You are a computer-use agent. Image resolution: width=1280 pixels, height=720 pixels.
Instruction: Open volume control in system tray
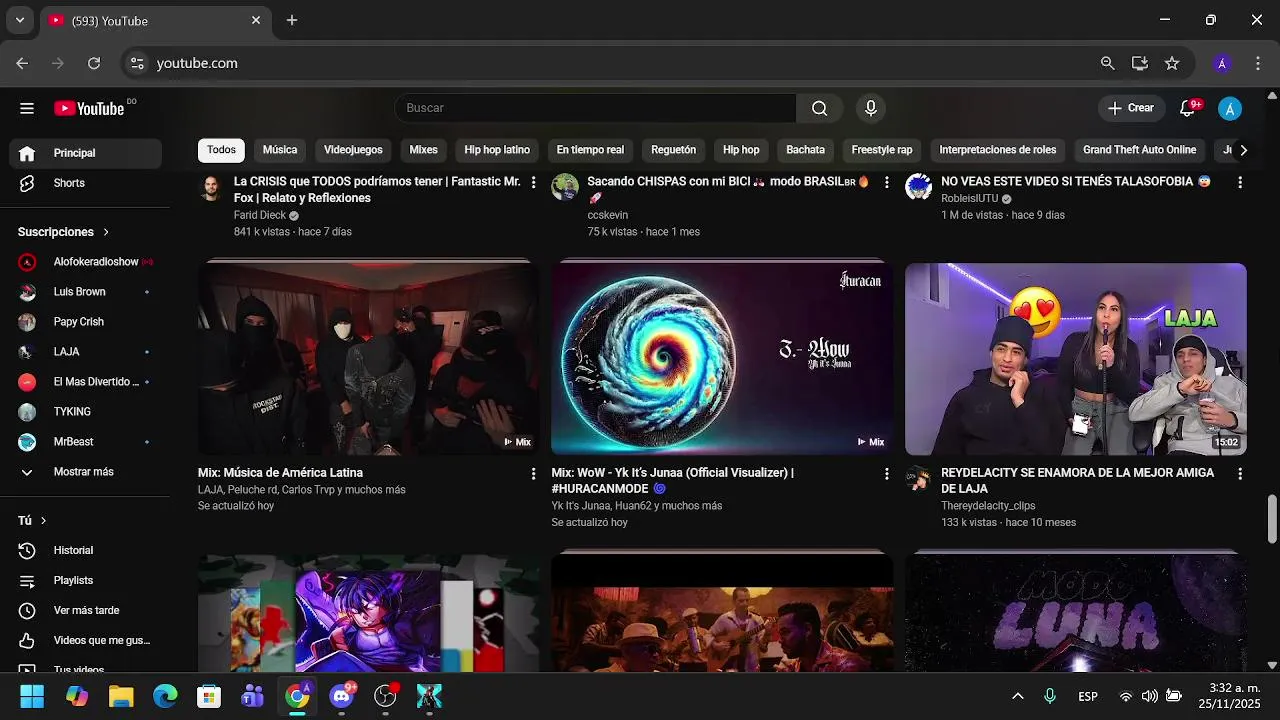click(1150, 696)
